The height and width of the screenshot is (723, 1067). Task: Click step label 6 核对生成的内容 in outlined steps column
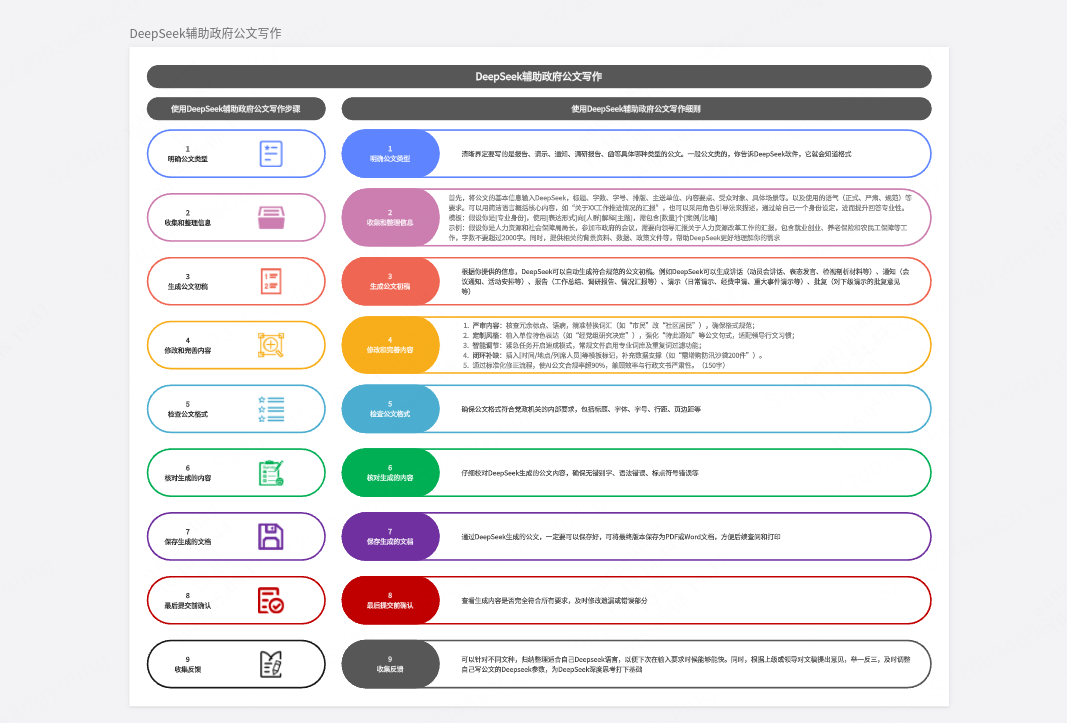click(x=188, y=473)
